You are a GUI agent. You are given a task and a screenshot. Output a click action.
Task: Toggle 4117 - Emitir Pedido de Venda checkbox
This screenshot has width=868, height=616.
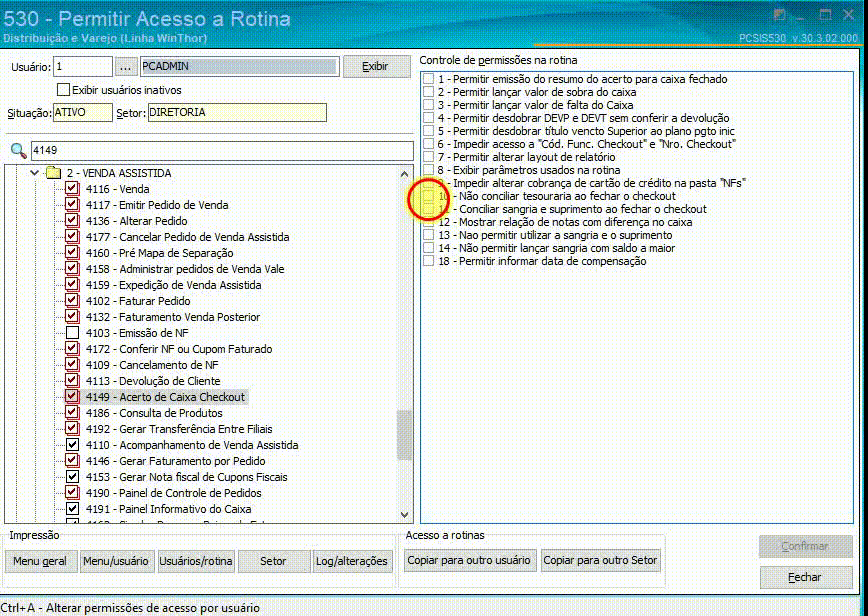[x=72, y=205]
